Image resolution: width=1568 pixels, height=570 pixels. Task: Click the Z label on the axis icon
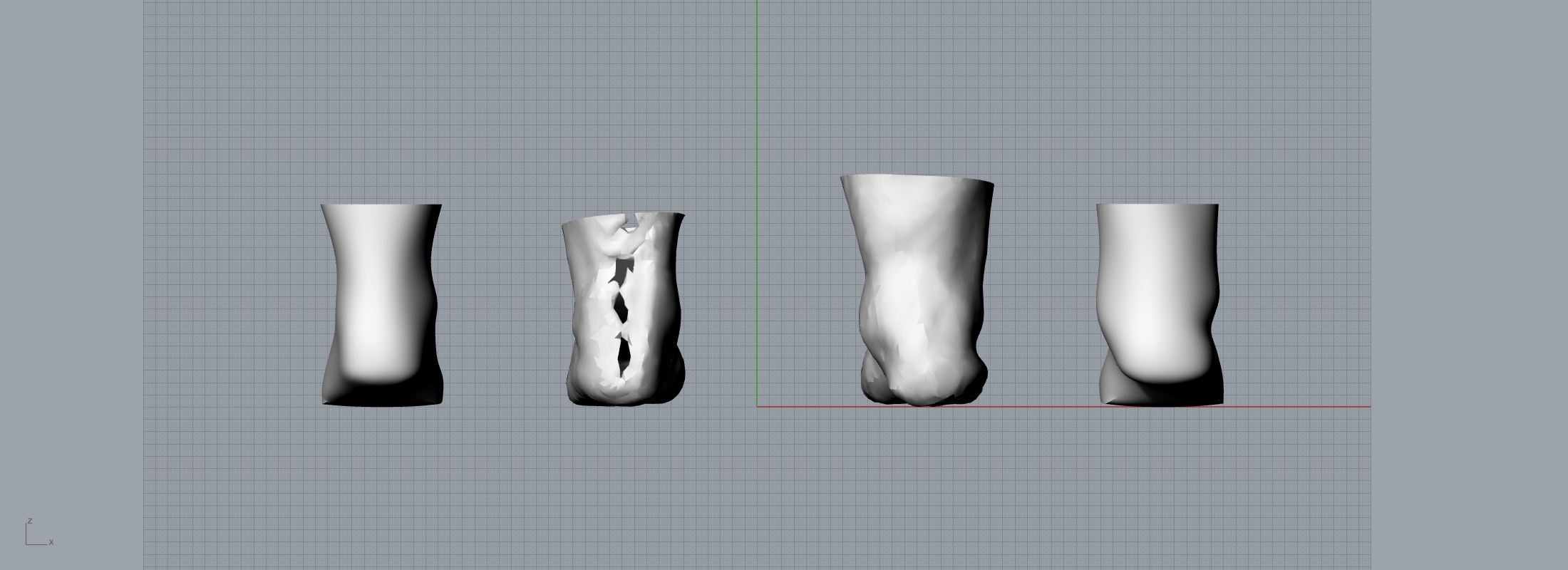pyautogui.click(x=30, y=521)
